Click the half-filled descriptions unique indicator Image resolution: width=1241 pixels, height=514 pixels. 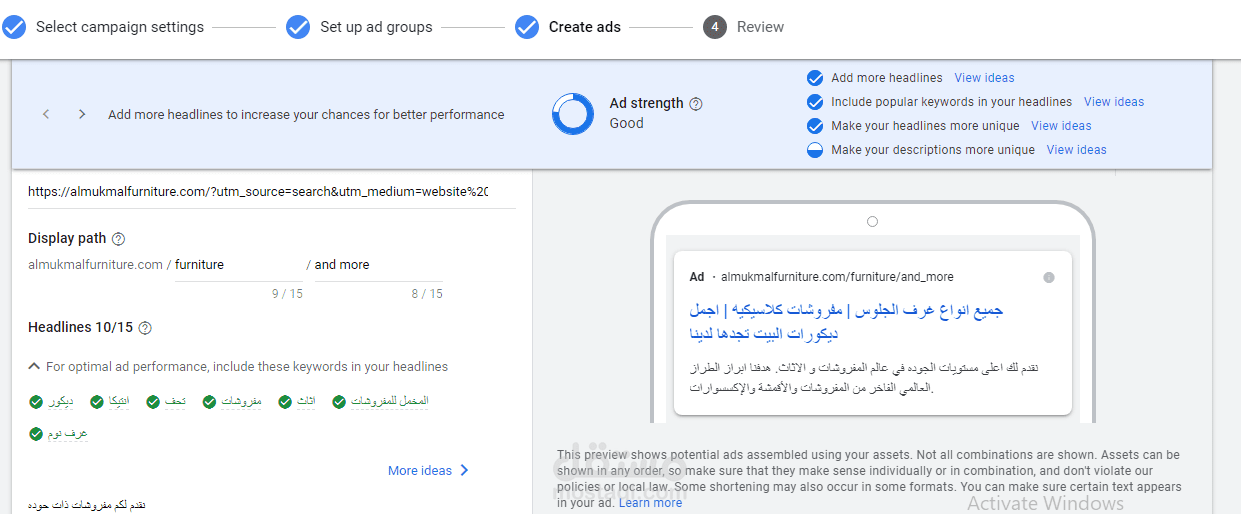click(815, 150)
